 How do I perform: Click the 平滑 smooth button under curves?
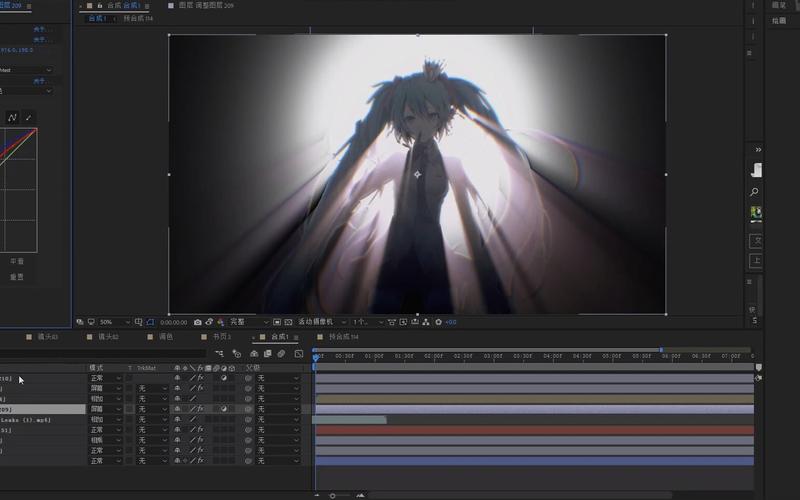[x=17, y=261]
